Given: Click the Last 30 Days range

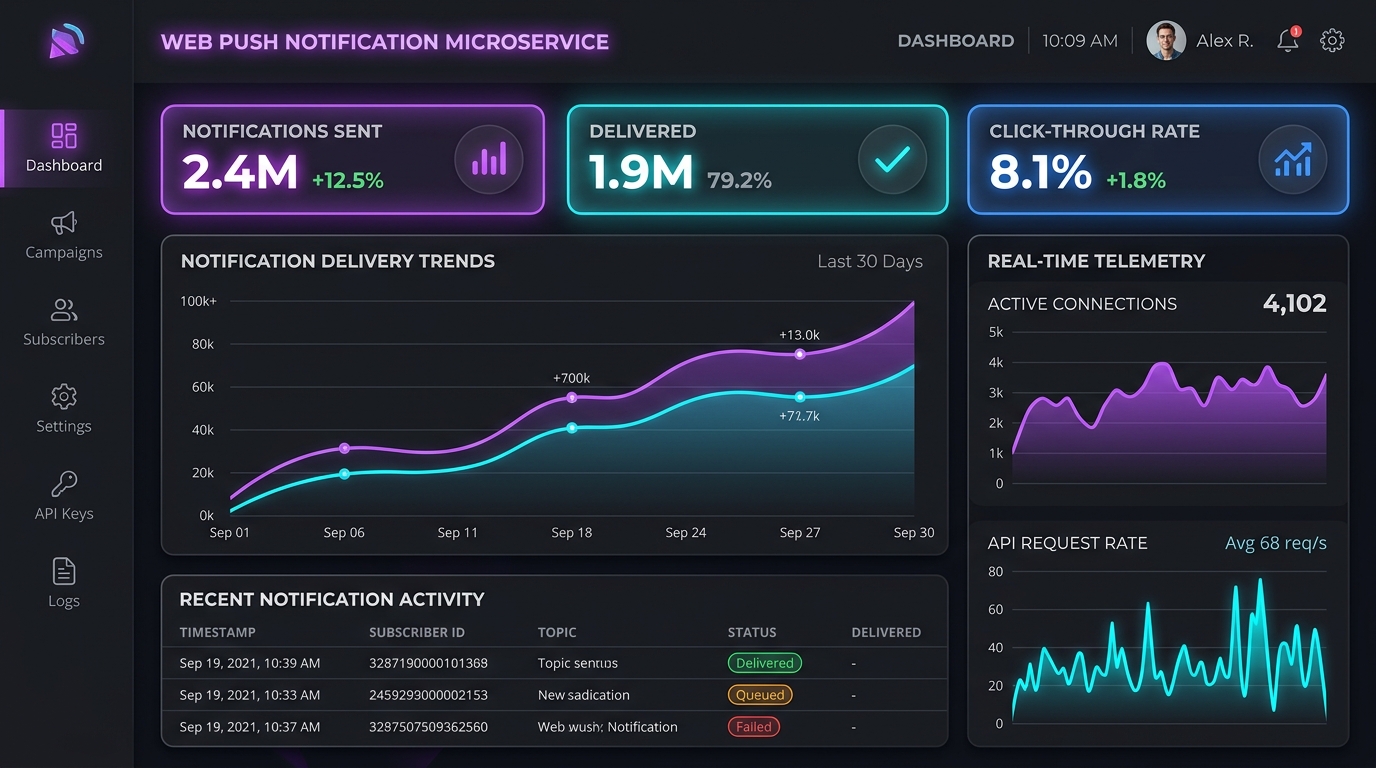Looking at the screenshot, I should coord(870,262).
